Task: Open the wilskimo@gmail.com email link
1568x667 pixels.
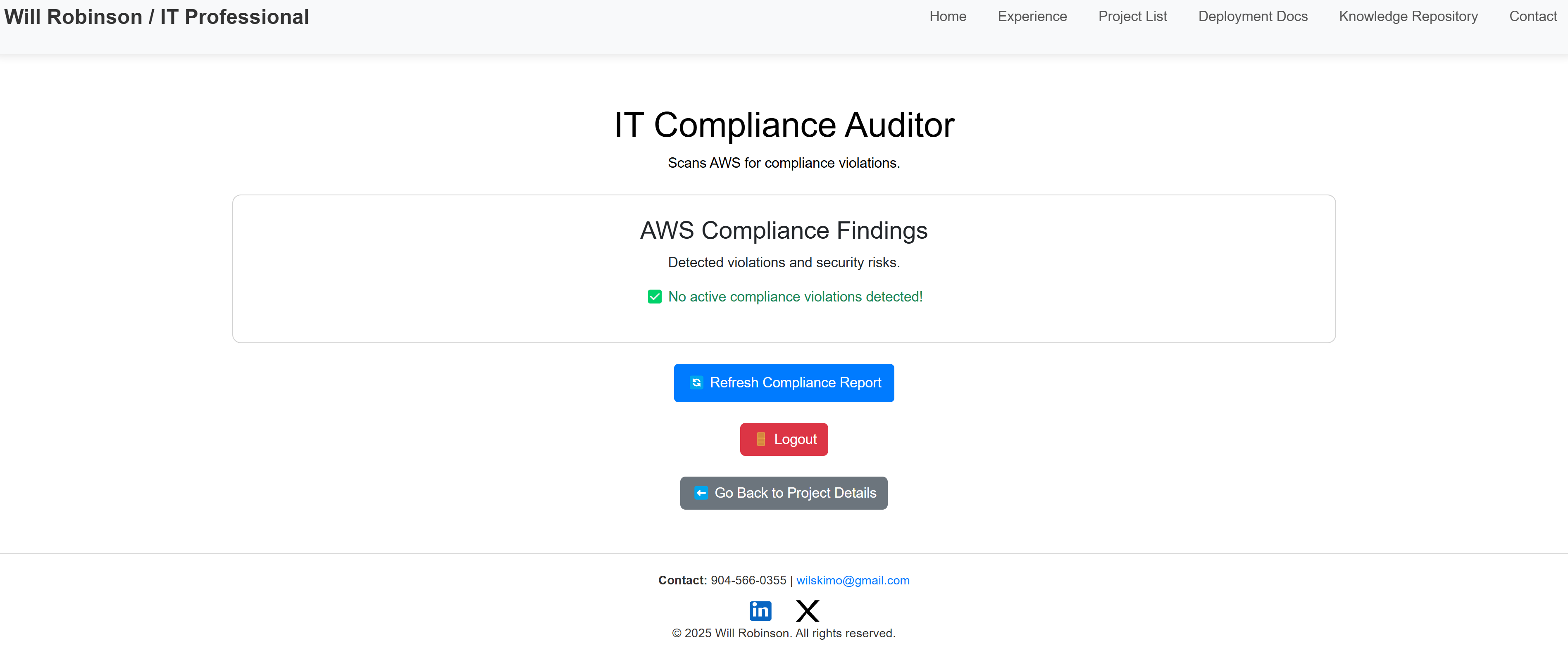Action: (852, 580)
